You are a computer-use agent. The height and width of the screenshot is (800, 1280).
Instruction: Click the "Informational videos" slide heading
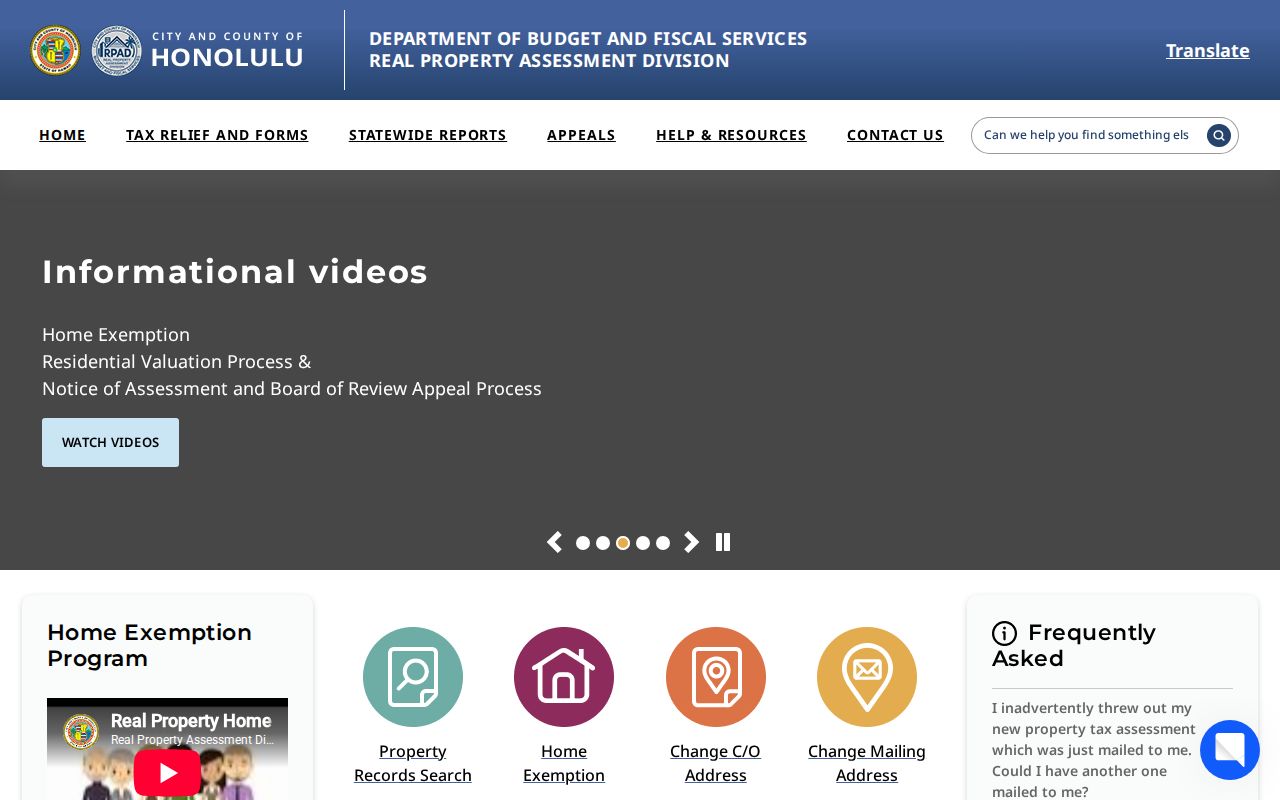(x=235, y=272)
